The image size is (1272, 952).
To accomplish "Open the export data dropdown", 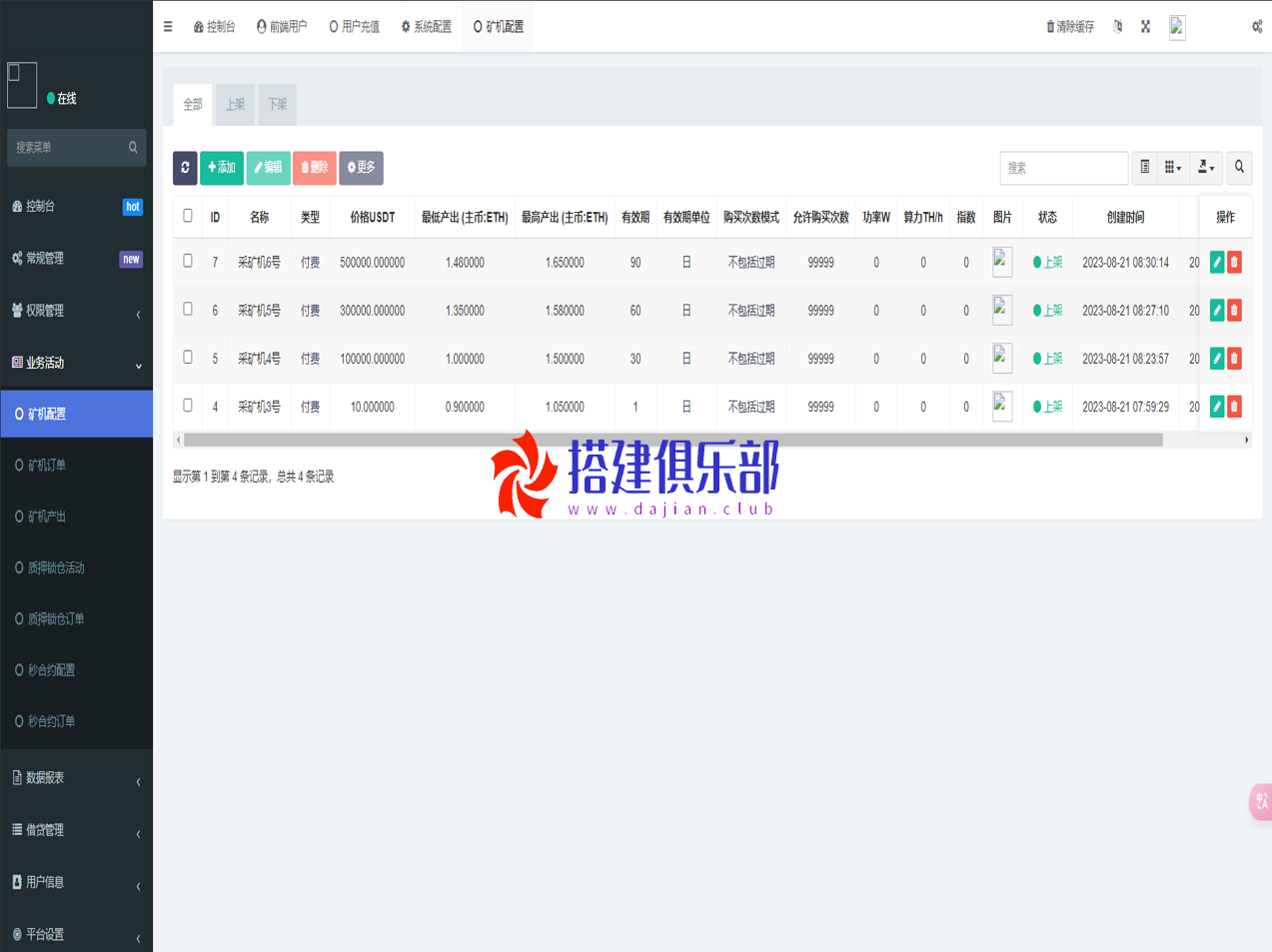I will (x=1206, y=168).
